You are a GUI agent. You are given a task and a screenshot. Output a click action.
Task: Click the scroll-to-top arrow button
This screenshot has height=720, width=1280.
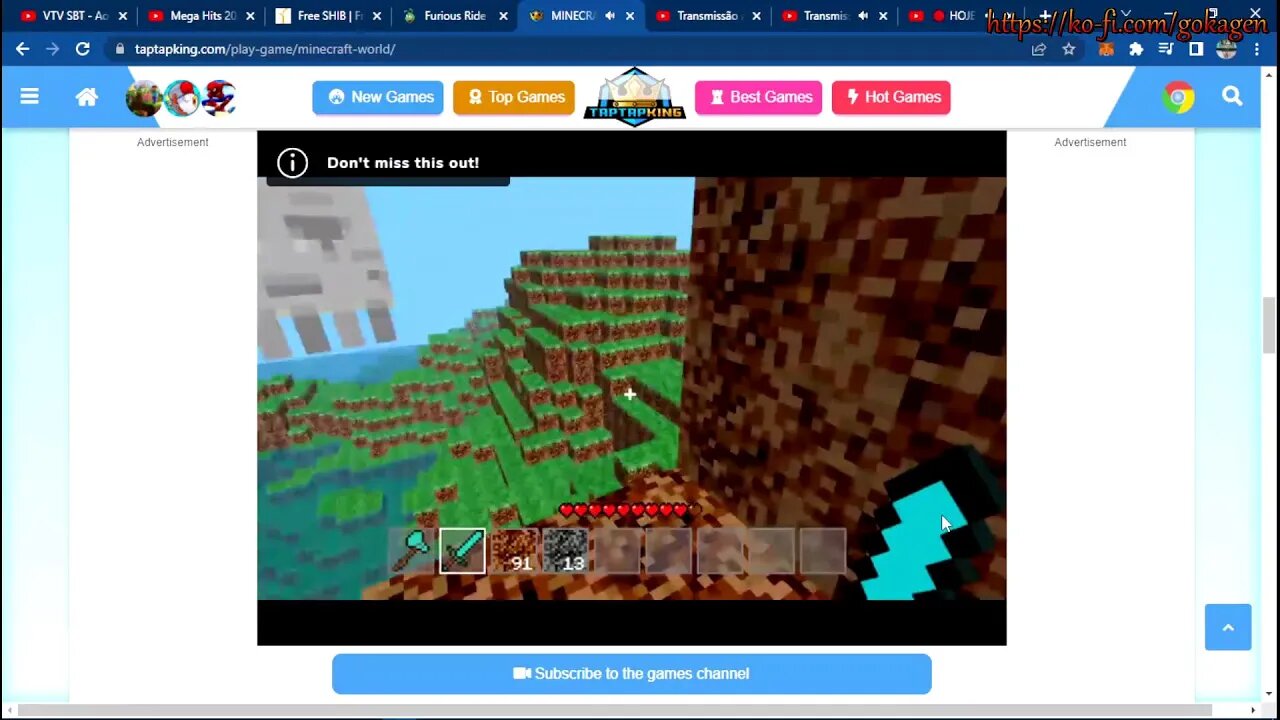tap(1228, 627)
